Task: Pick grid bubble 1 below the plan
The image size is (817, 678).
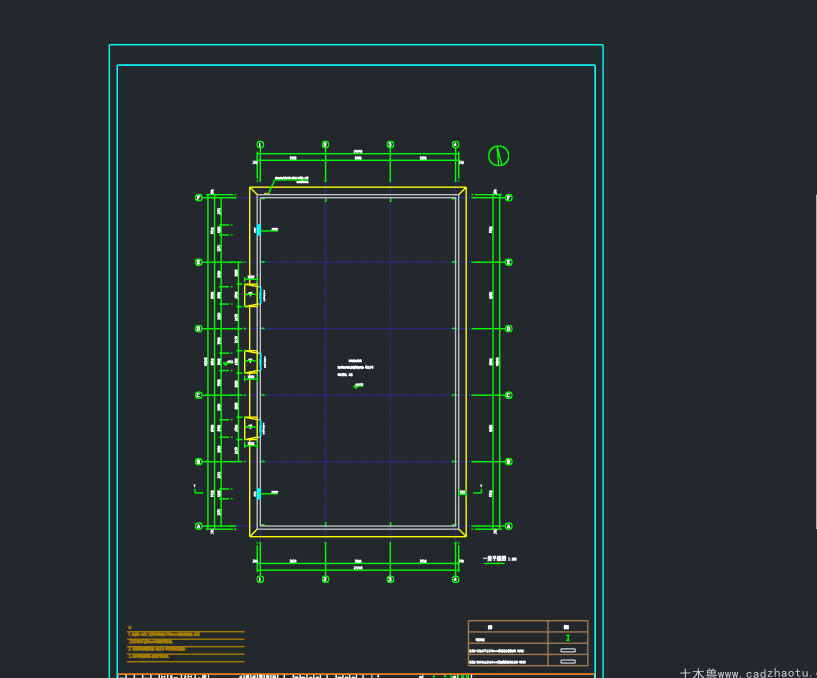Action: click(x=260, y=579)
